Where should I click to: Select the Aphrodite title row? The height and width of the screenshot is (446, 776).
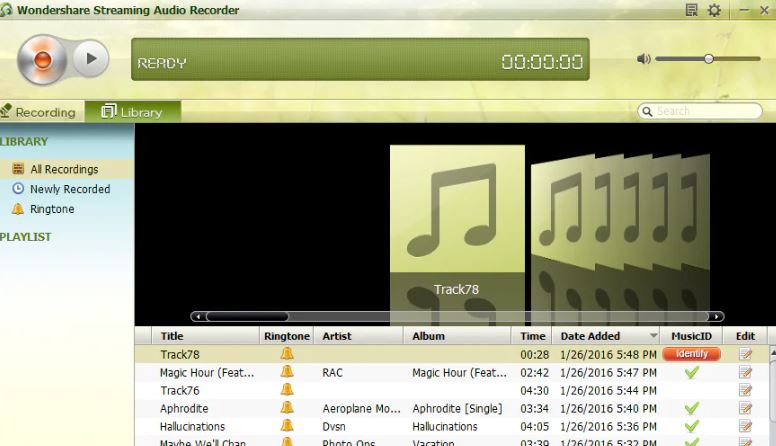click(x=184, y=409)
